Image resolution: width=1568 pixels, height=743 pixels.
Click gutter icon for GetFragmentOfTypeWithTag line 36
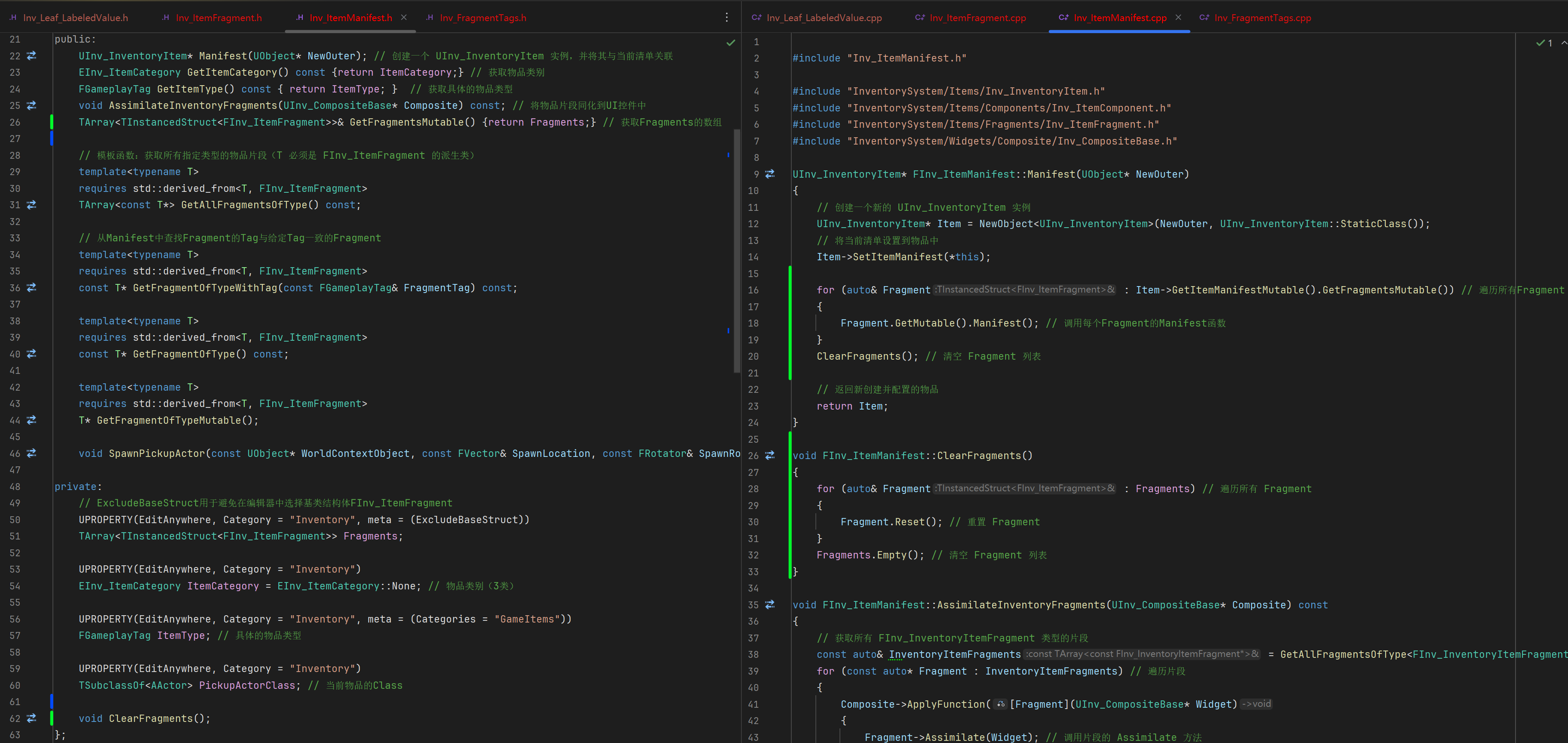pos(32,287)
